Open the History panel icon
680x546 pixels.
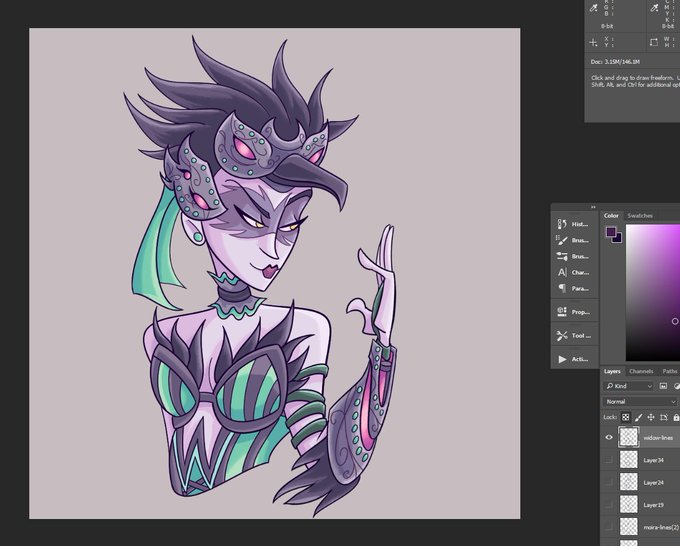[562, 224]
